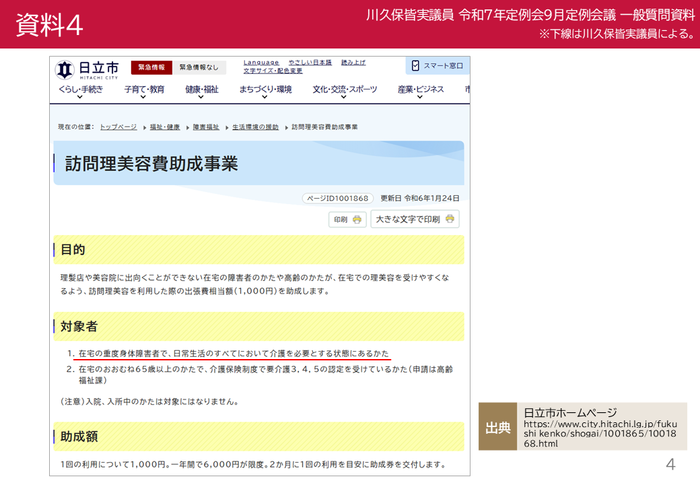Click the 目的 section heading
Image resolution: width=700 pixels, height=485 pixels.
(x=73, y=250)
